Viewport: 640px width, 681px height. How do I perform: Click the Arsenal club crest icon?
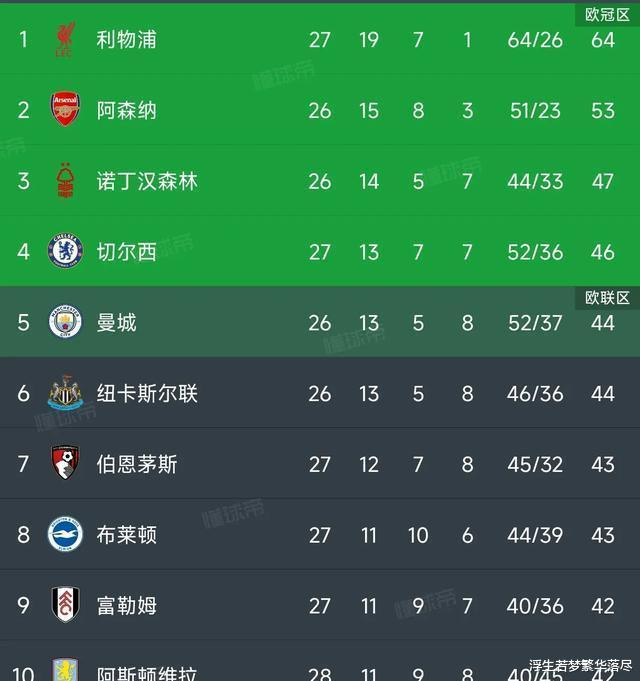(x=66, y=110)
